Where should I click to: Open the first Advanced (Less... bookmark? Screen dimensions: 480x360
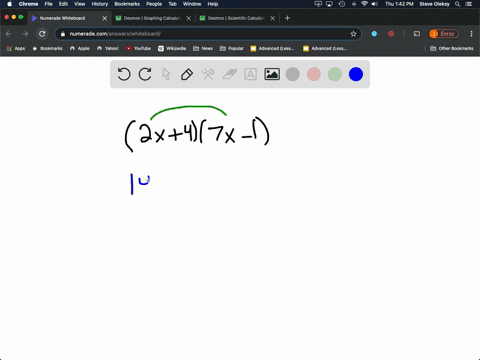pyautogui.click(x=272, y=48)
